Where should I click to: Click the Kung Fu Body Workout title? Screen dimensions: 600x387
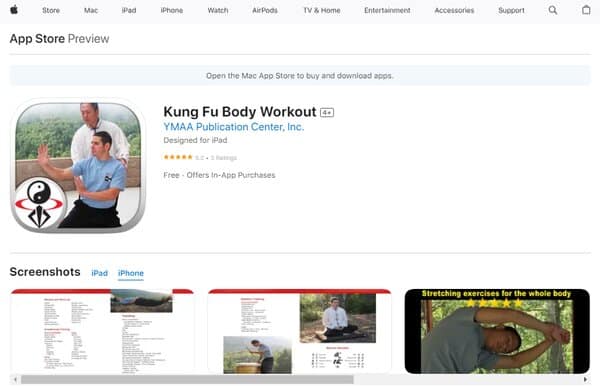(x=240, y=112)
